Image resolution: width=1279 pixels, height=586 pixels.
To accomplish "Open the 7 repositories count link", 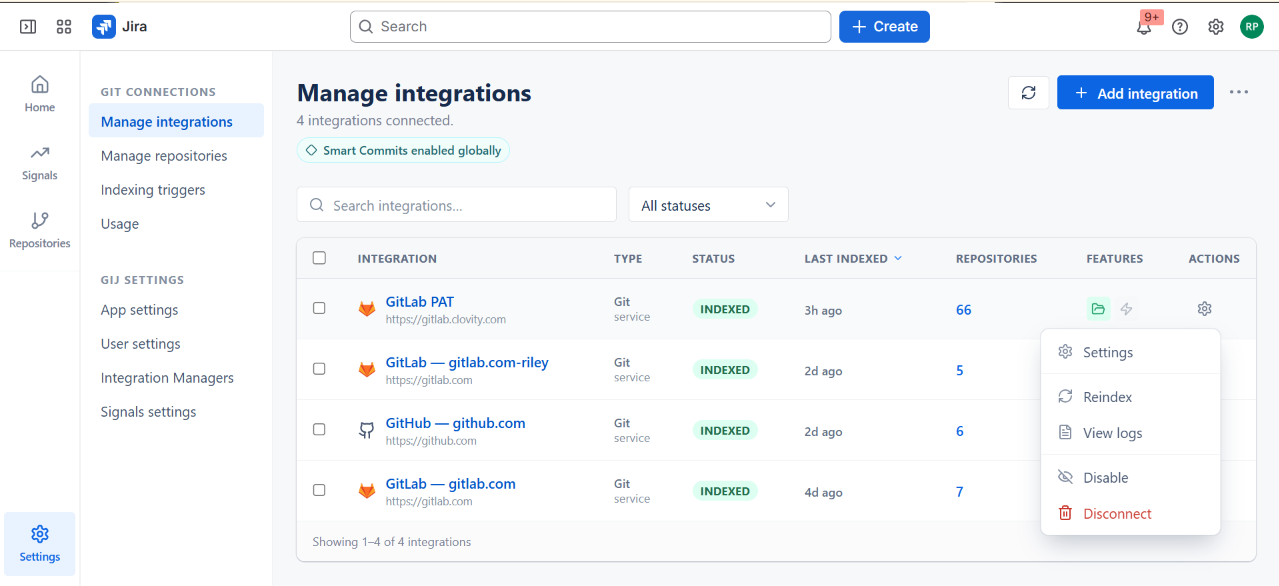I will click(x=959, y=492).
